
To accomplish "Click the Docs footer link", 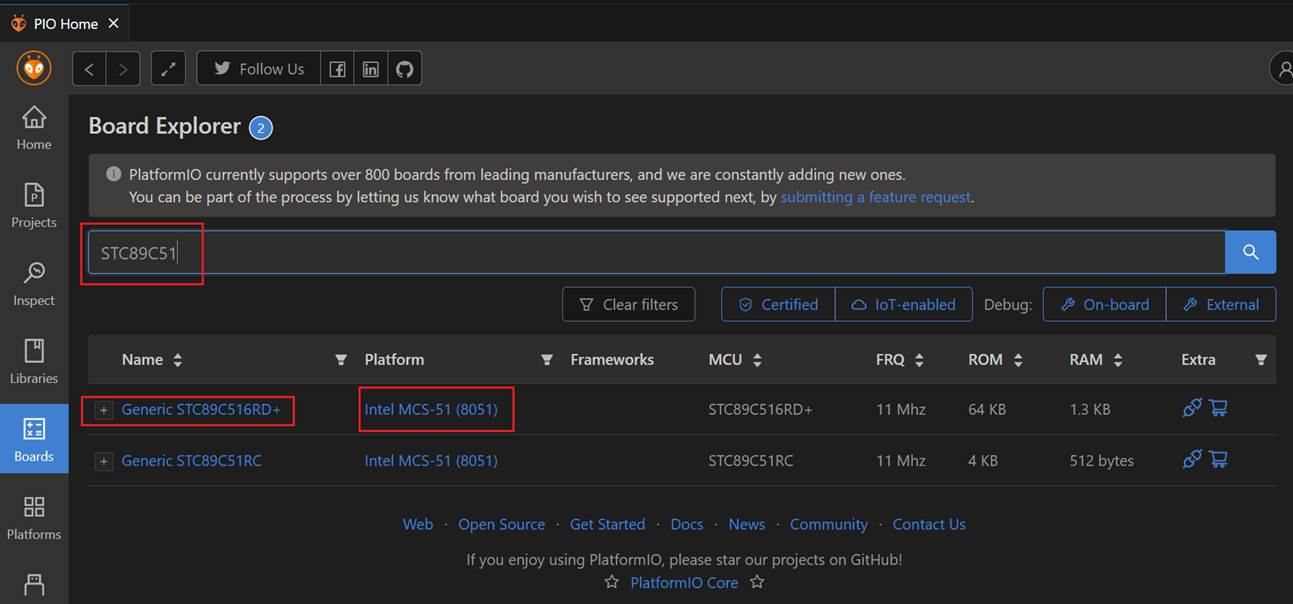I will coord(687,524).
